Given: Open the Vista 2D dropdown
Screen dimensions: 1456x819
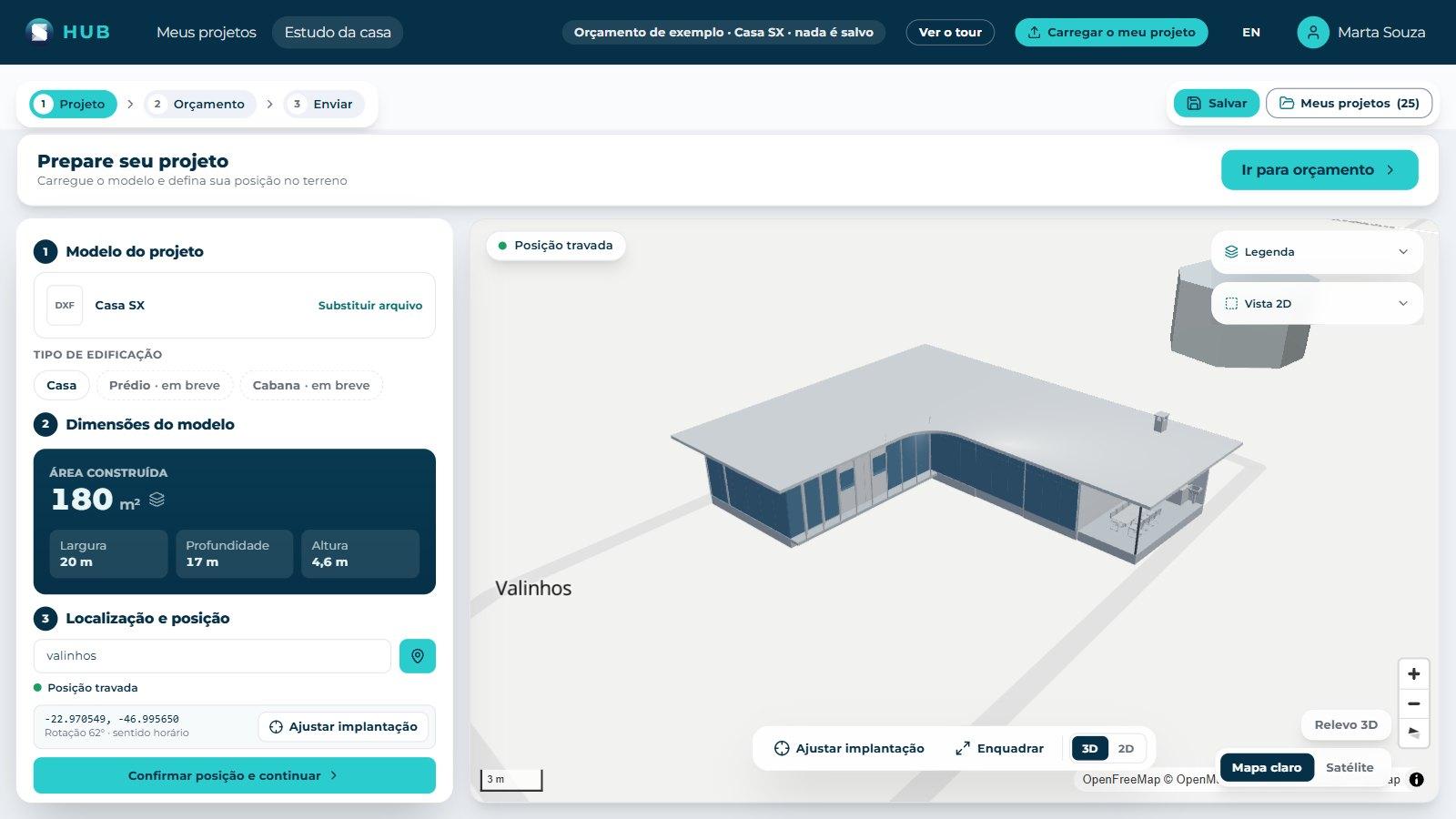Looking at the screenshot, I should tap(1317, 304).
